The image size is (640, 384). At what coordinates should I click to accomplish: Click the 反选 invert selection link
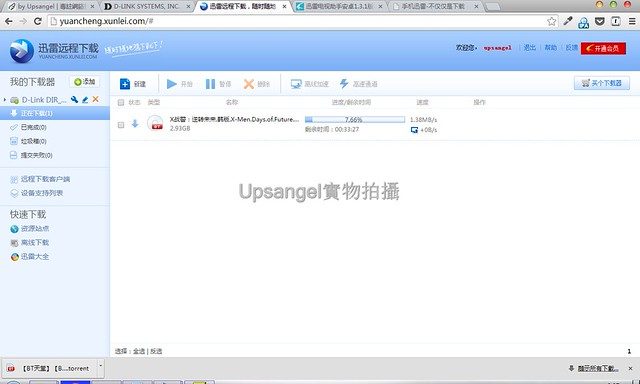pyautogui.click(x=156, y=351)
